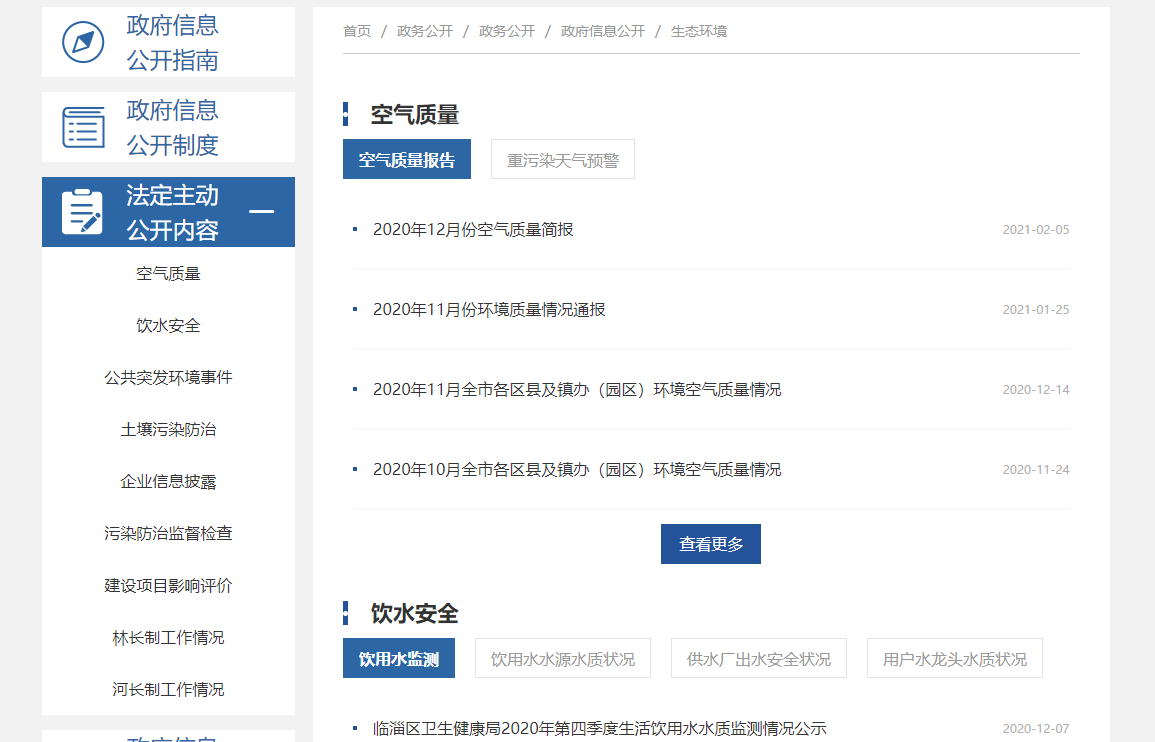1155x742 pixels.
Task: Open 土壤污染防治 in the sidebar
Action: (168, 430)
